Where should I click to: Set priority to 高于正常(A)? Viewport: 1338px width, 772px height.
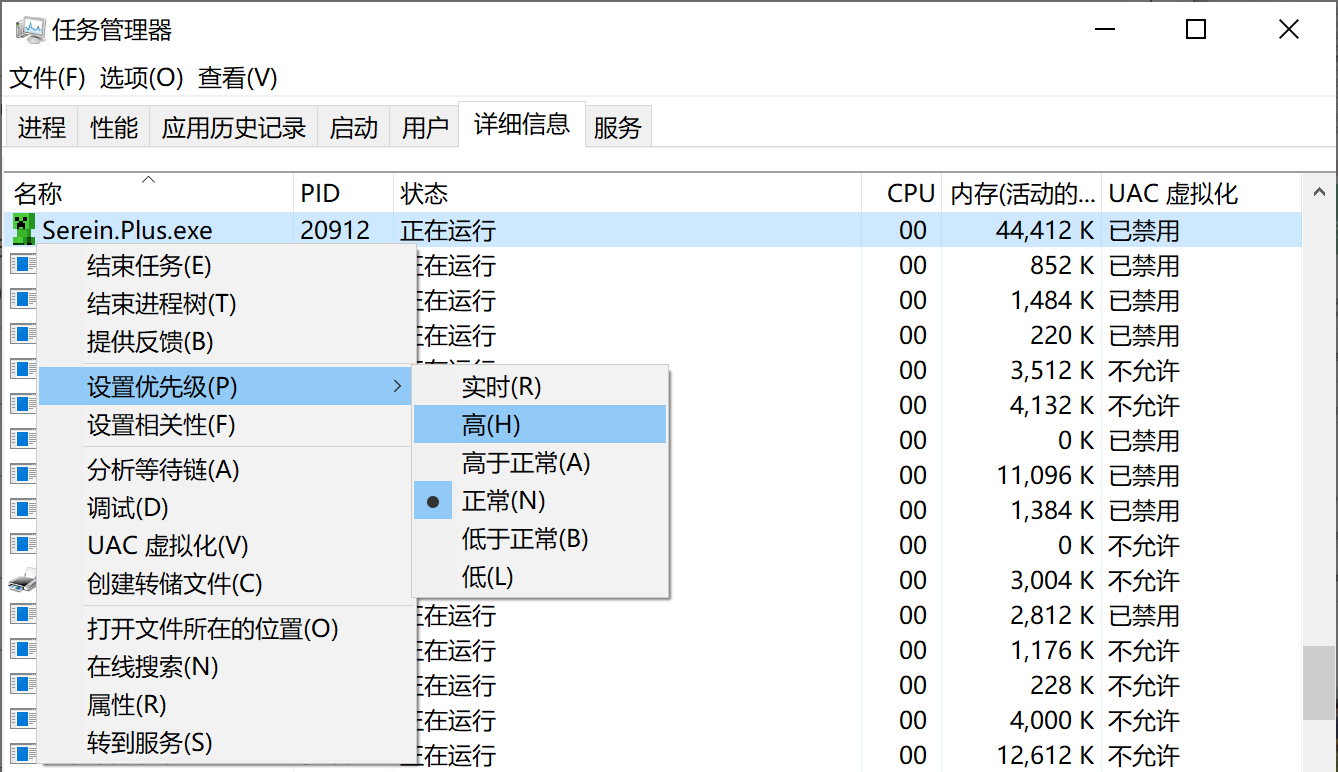pos(540,463)
